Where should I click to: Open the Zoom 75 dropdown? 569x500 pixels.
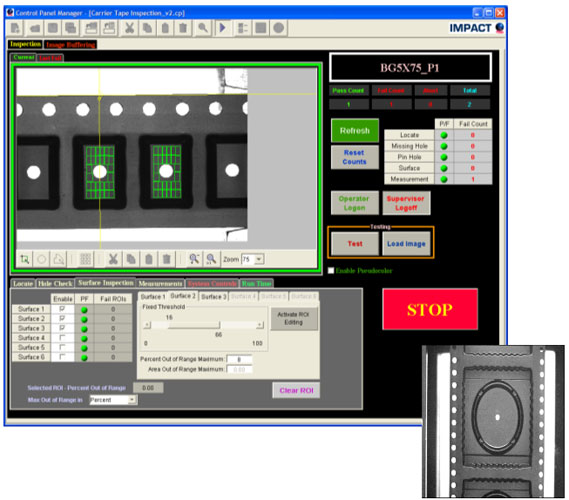click(x=259, y=259)
